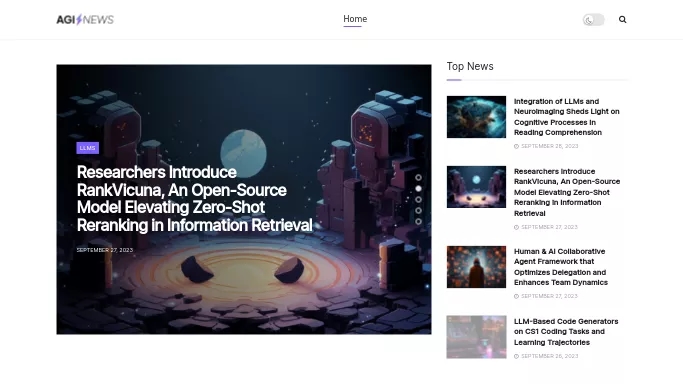Open LLM-Based Code Generators on CS1 article
This screenshot has height=384, width=683.
(x=566, y=332)
